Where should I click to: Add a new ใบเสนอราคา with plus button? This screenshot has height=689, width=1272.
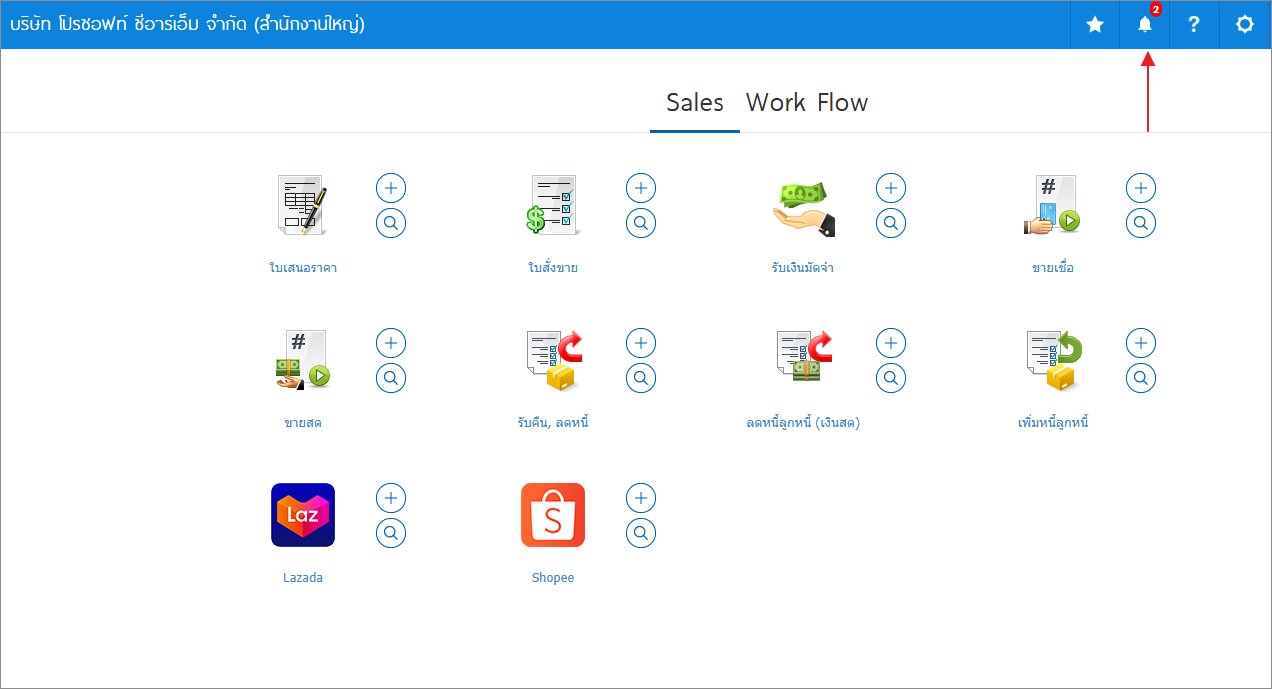coord(391,188)
